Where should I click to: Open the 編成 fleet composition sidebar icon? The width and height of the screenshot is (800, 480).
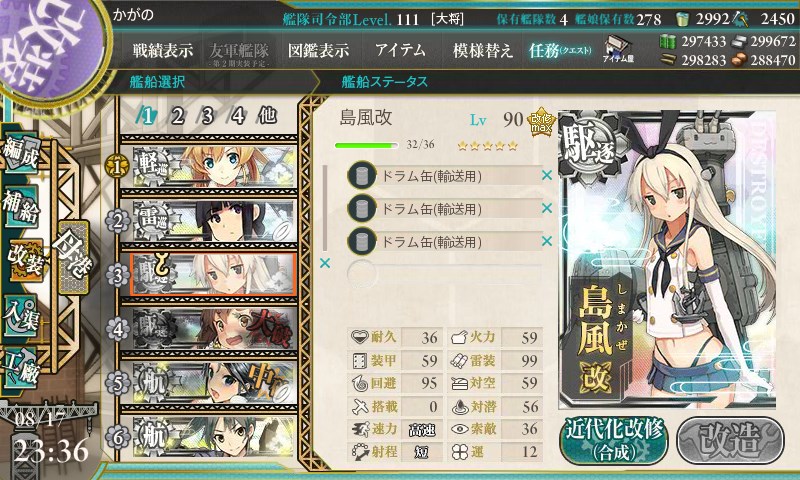(x=21, y=152)
